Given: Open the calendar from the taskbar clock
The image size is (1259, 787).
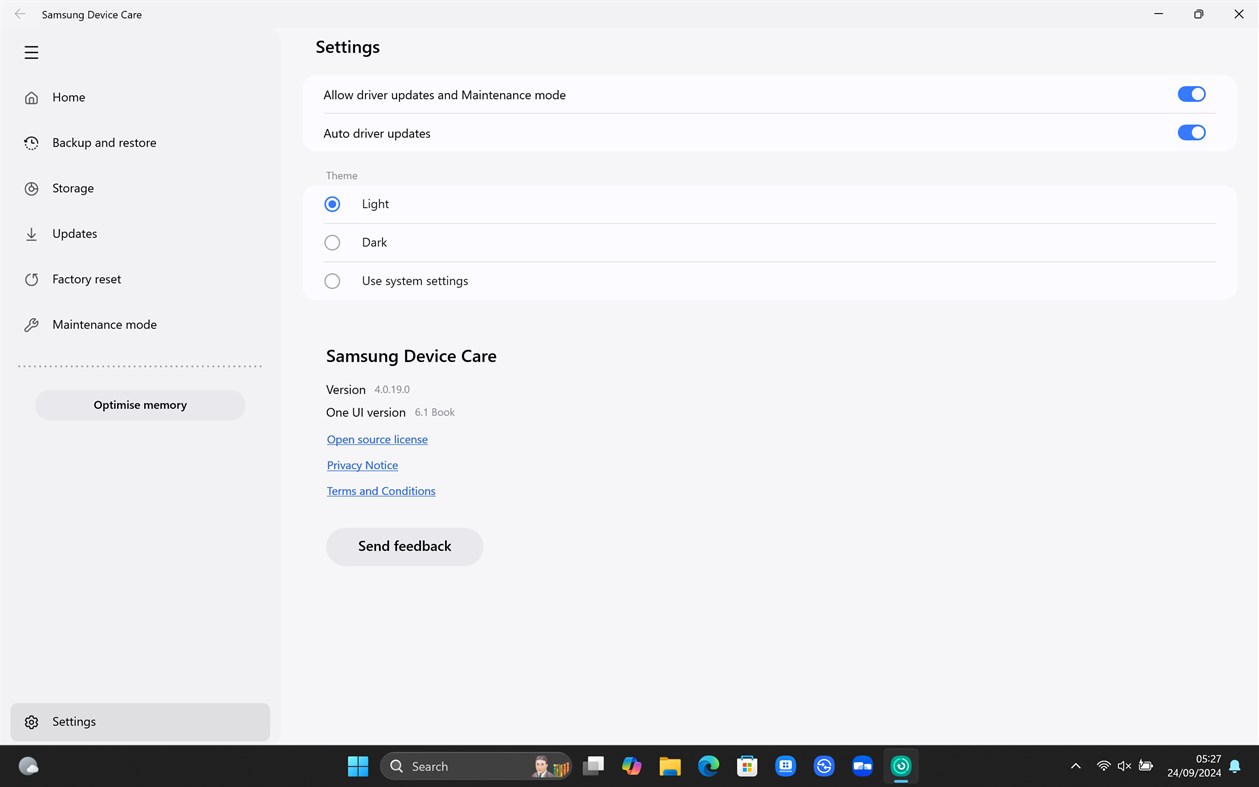Looking at the screenshot, I should [1193, 765].
